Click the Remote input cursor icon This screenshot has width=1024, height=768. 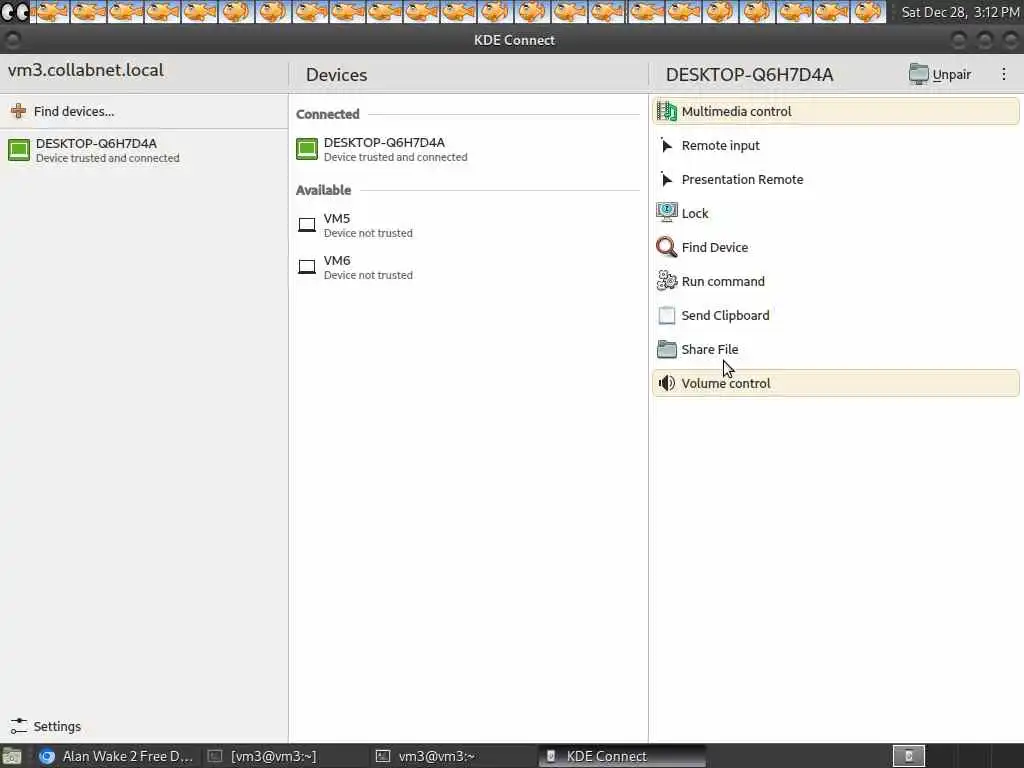(666, 146)
